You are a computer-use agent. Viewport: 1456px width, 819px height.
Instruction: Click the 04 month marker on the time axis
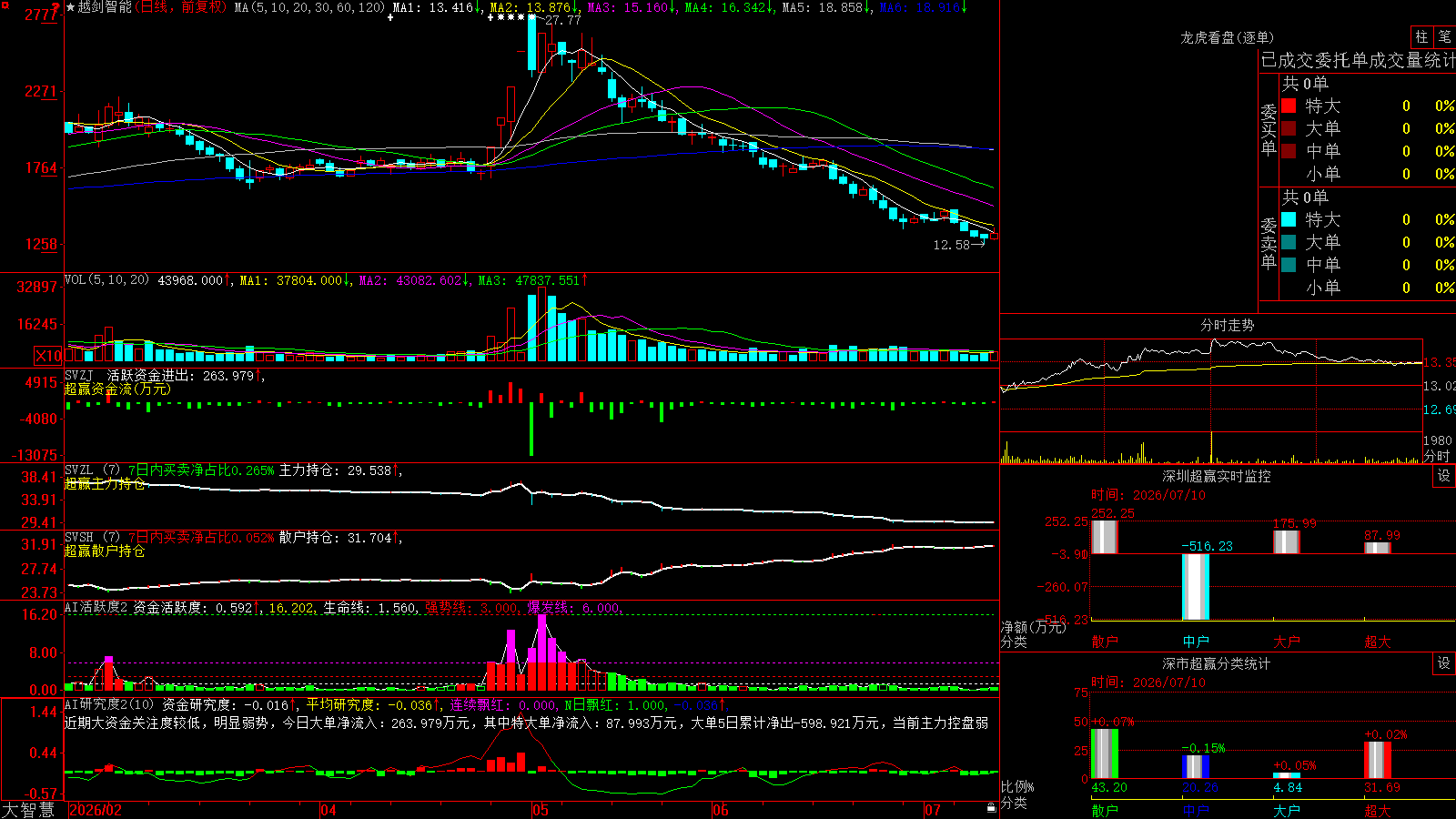329,810
